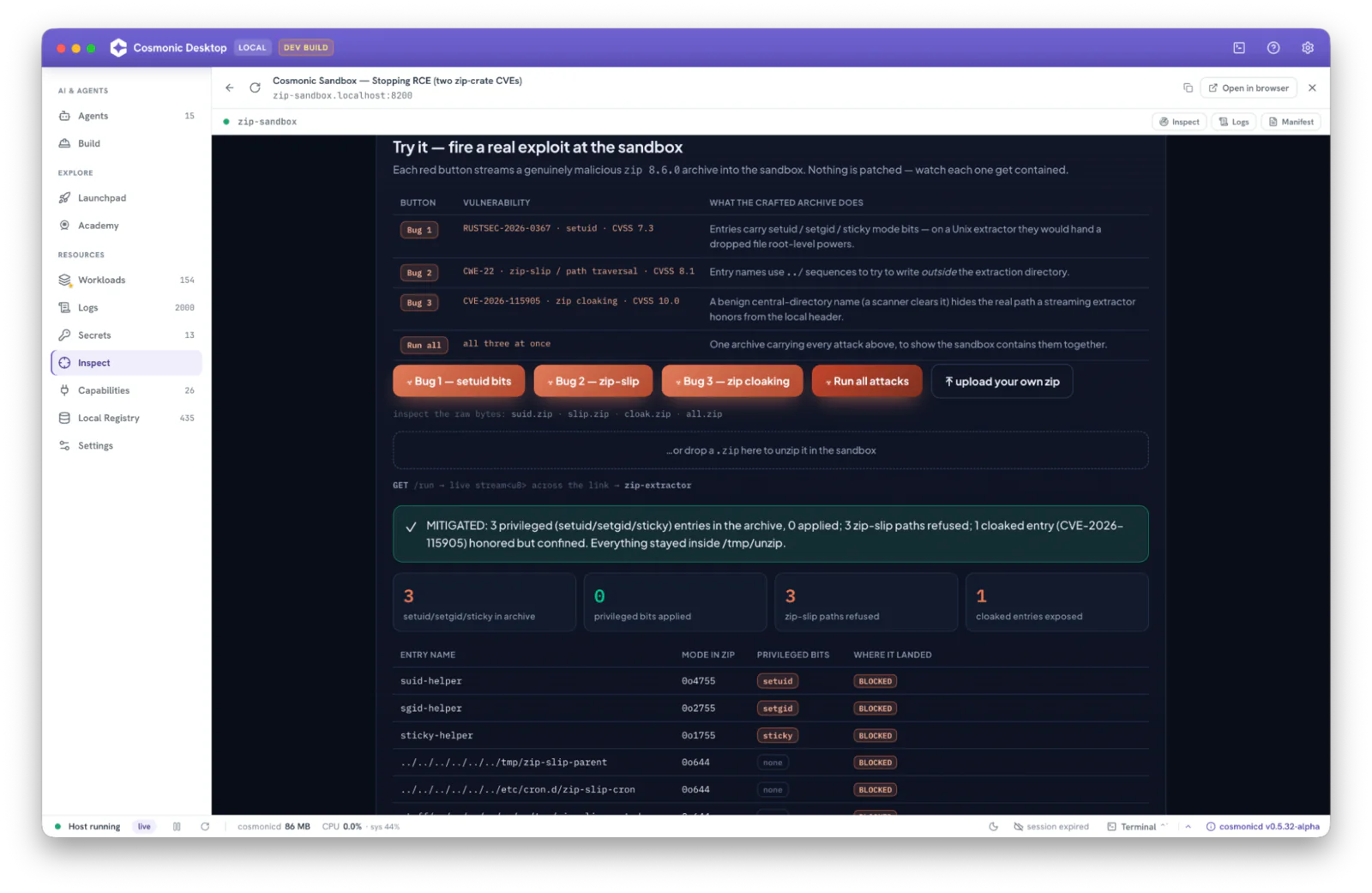Click the Inspect sidebar icon
The image size is (1372, 893).
64,363
